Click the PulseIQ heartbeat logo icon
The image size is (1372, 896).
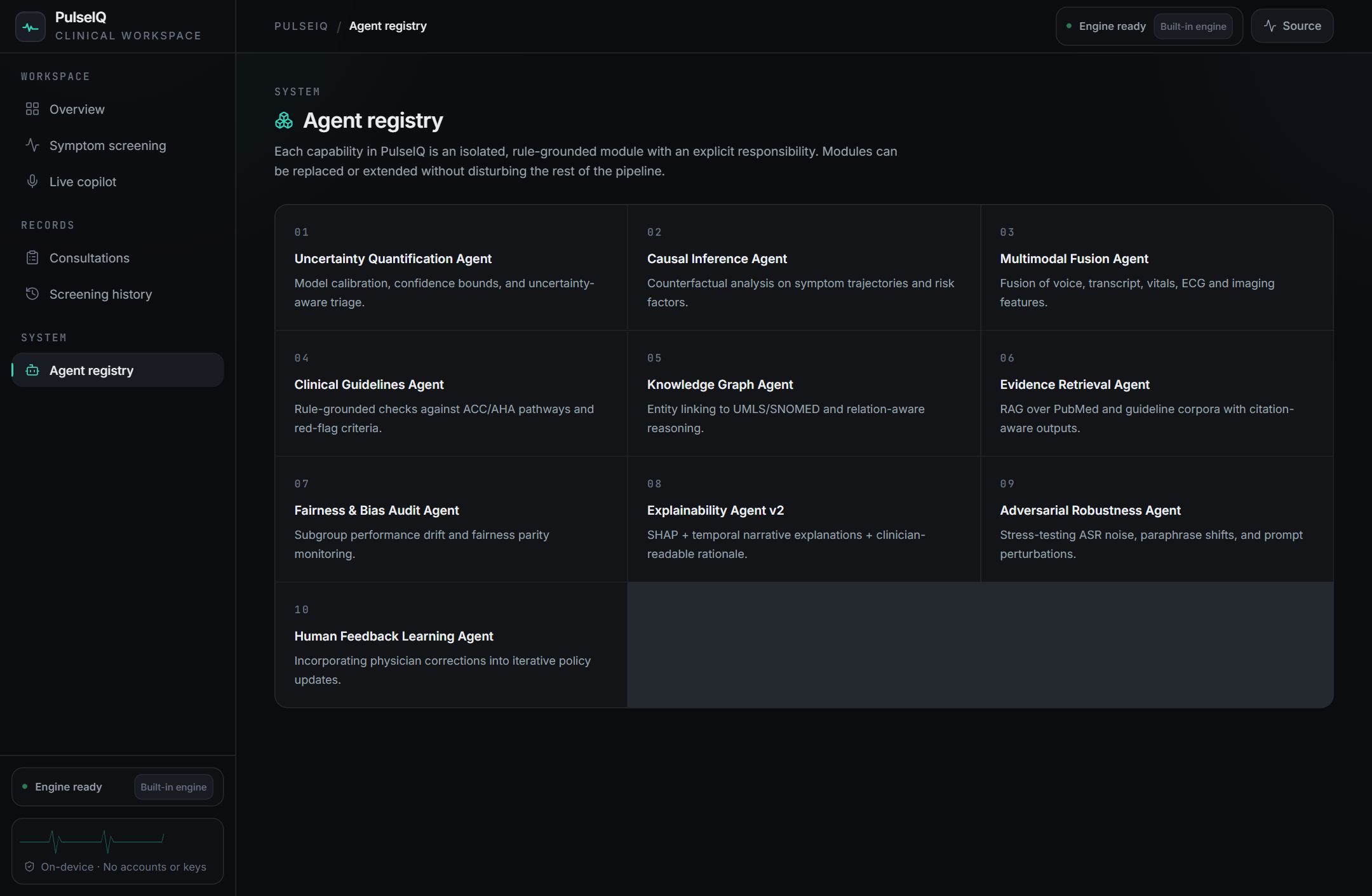tap(30, 27)
